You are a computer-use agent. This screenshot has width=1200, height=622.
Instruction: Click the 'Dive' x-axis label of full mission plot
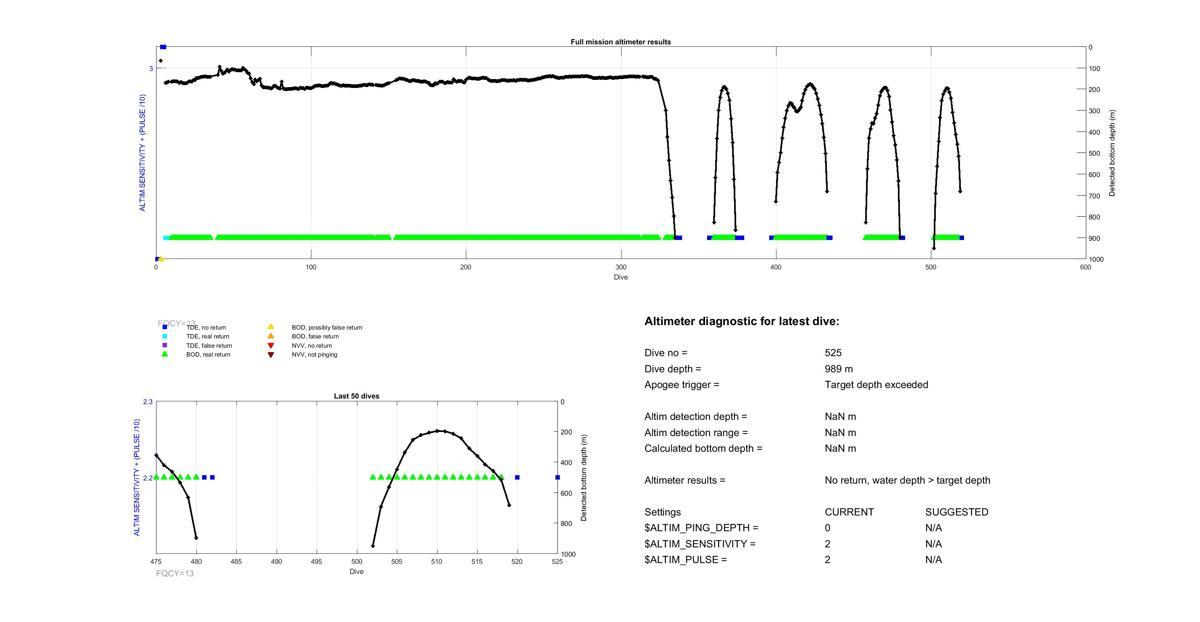pyautogui.click(x=621, y=277)
